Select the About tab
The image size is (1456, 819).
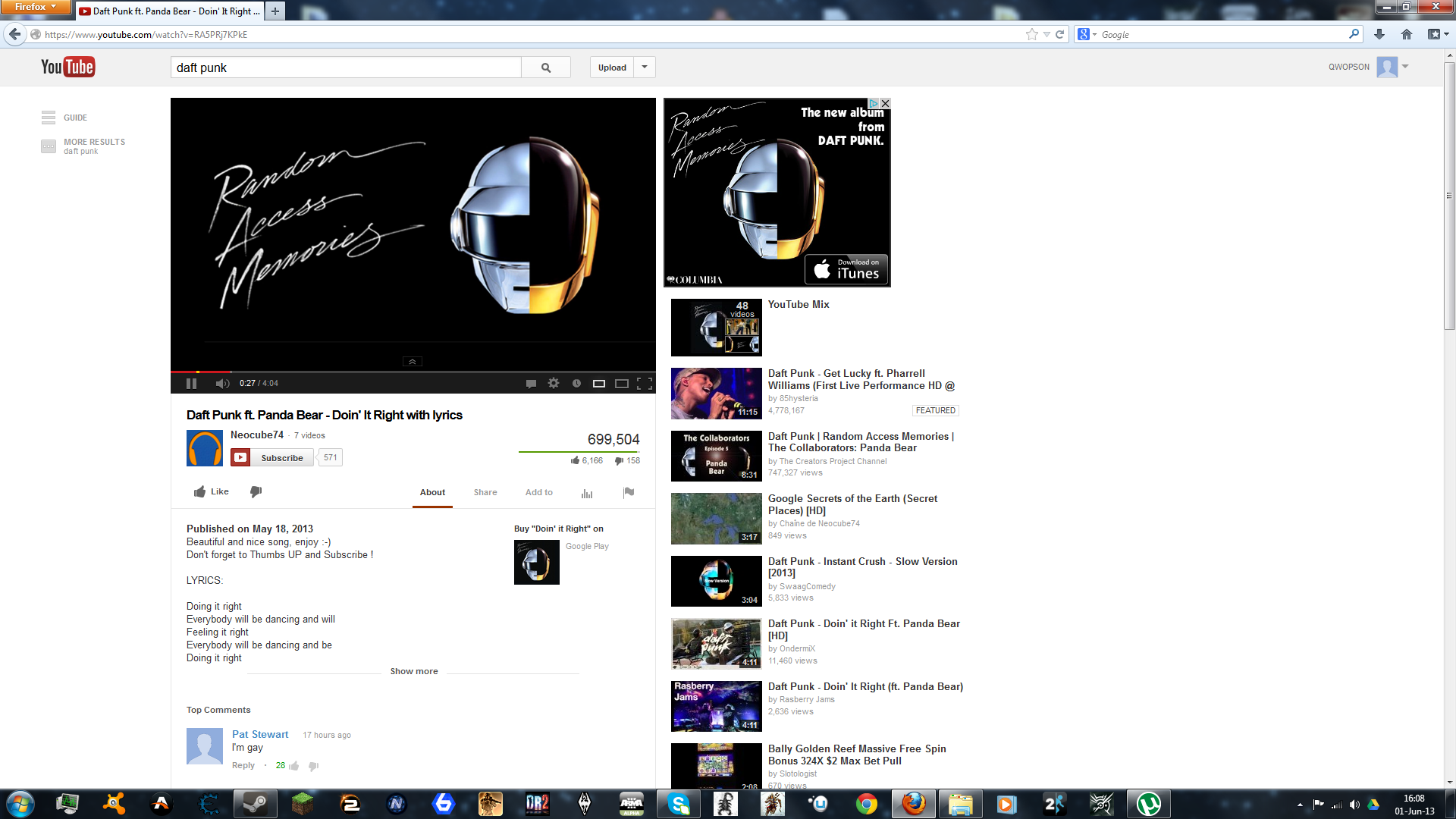tap(432, 493)
